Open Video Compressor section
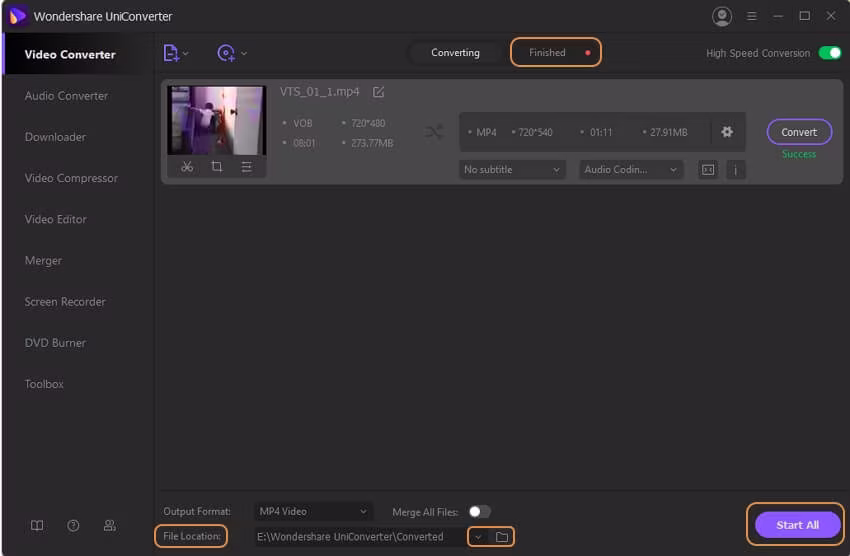850x556 pixels. point(71,178)
